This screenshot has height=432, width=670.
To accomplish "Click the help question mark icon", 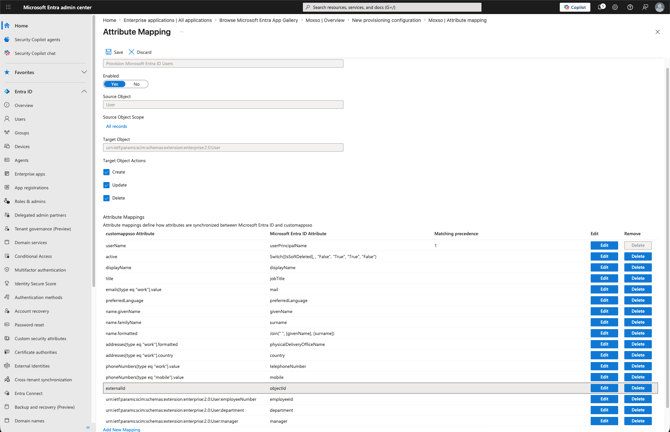I will (630, 7).
